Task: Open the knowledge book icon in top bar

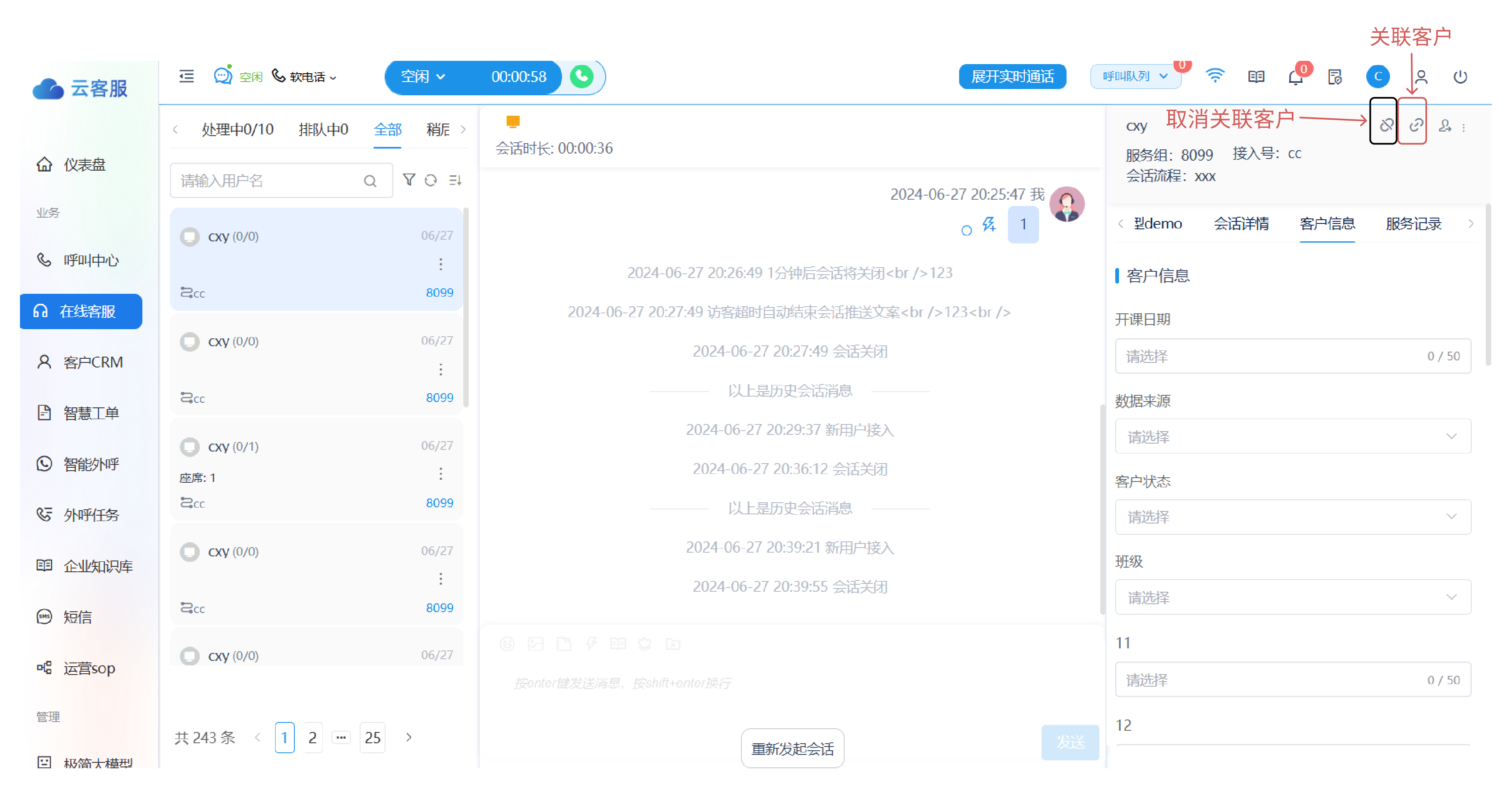Action: [1256, 76]
